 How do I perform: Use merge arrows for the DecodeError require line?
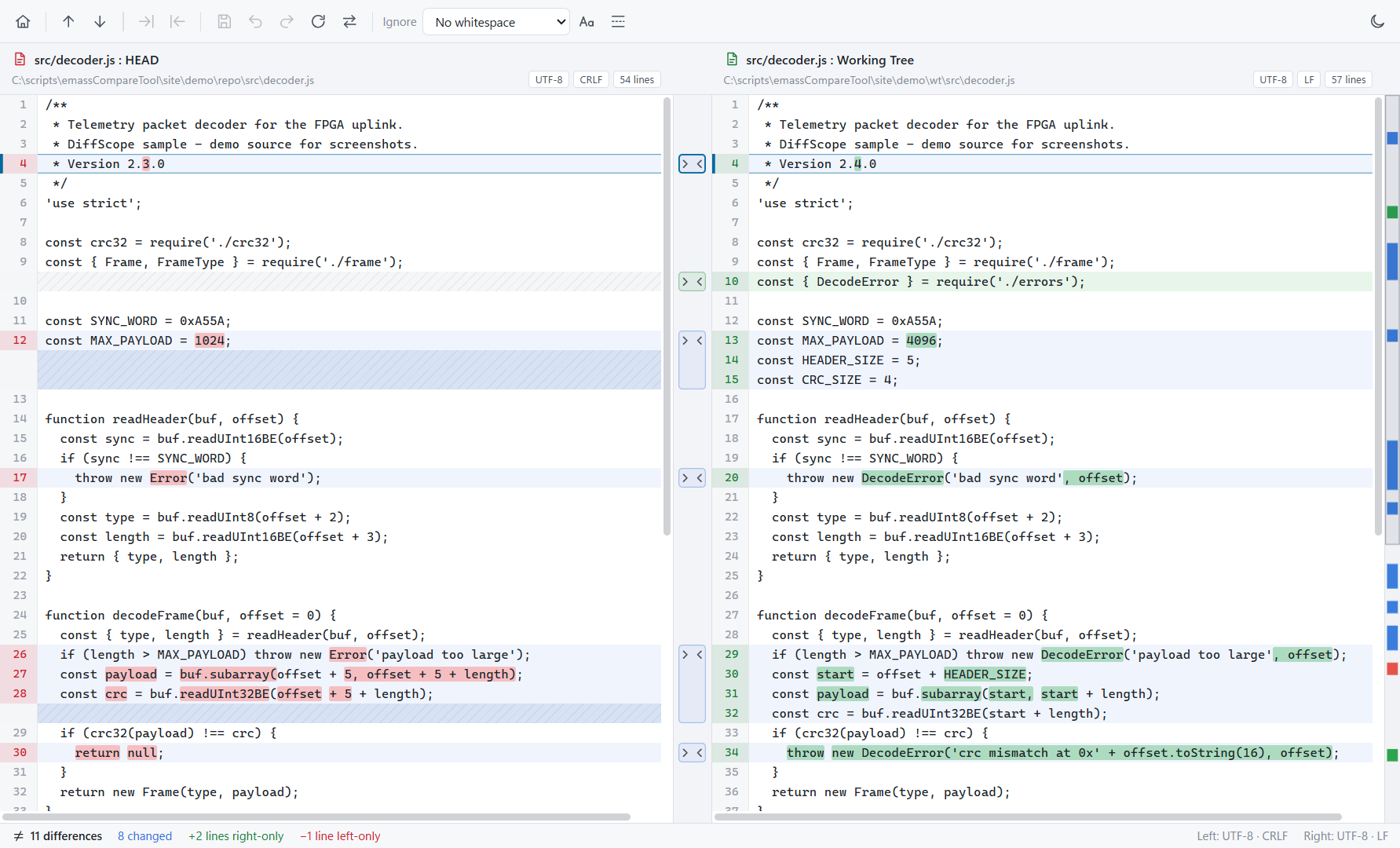692,282
